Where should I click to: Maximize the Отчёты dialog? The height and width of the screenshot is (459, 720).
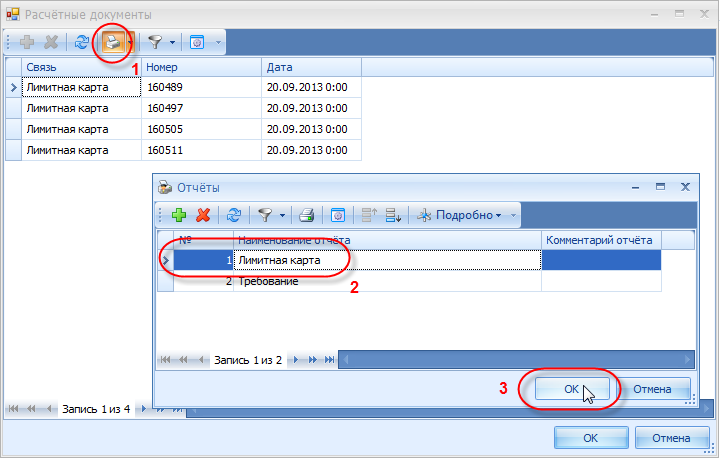click(660, 187)
